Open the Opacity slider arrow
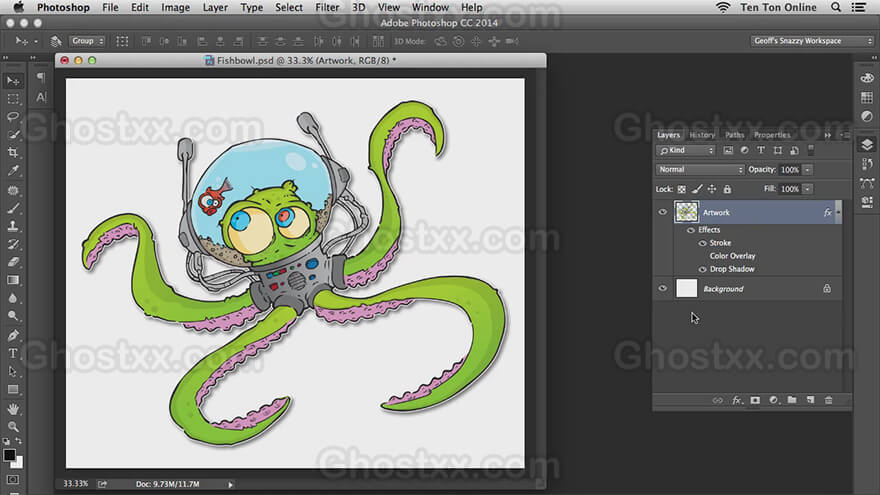 click(808, 169)
